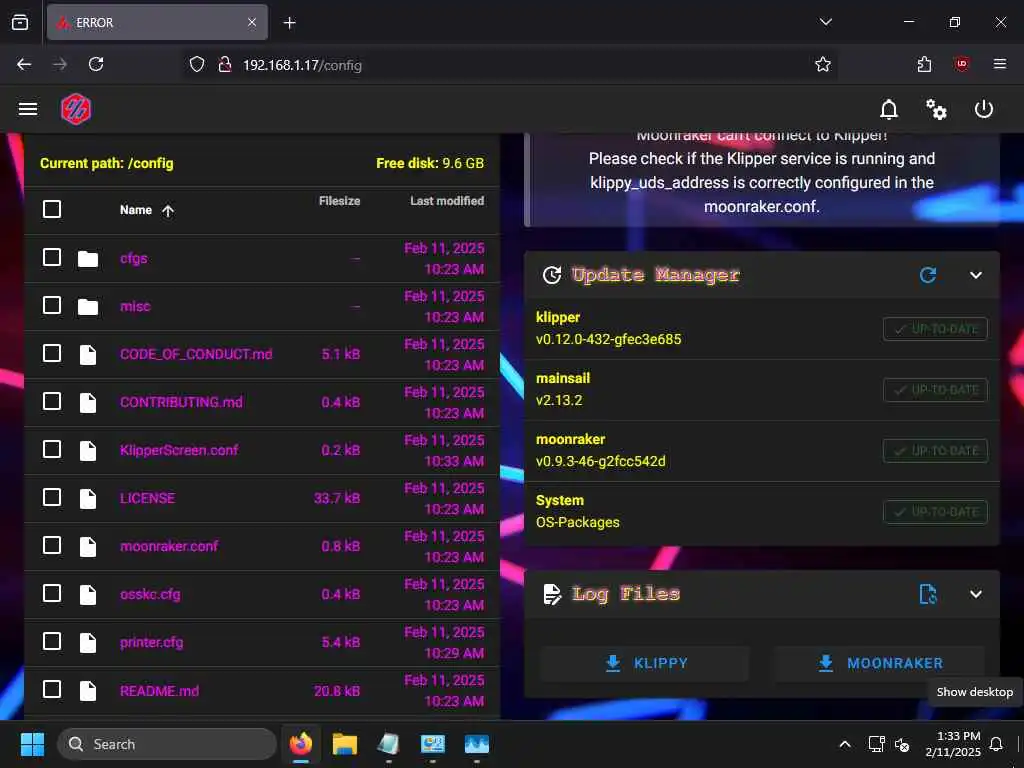Select KlipperScreen.conf checkbox
This screenshot has width=1024, height=768.
tap(52, 449)
